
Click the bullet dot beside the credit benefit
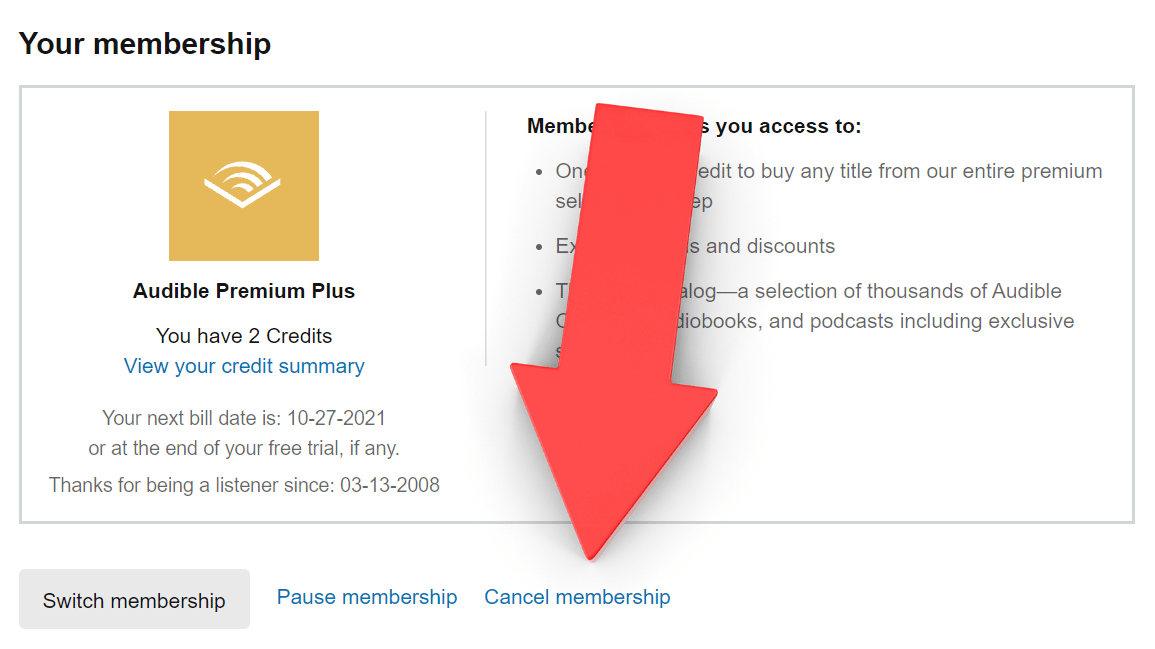tap(539, 172)
